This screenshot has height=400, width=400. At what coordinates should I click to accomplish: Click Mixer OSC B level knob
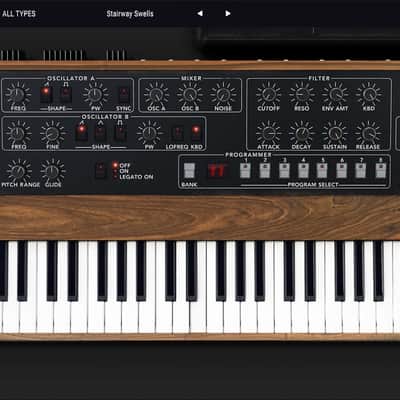[x=189, y=94]
